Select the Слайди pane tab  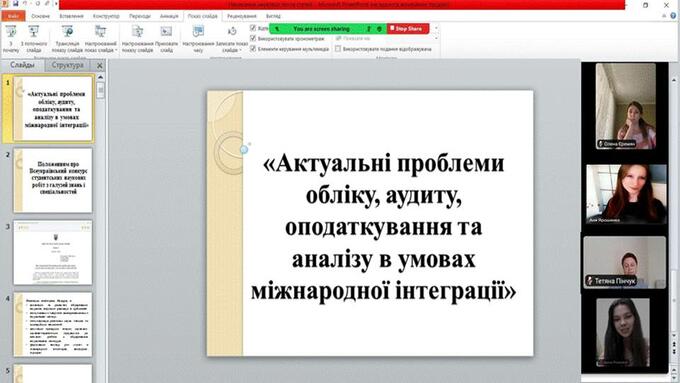click(x=22, y=65)
